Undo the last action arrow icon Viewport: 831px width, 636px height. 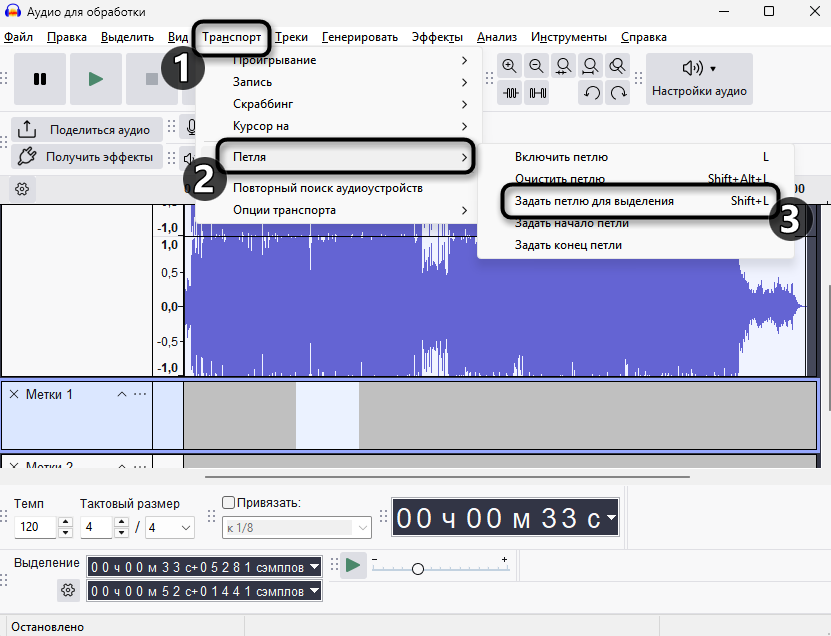[591, 93]
